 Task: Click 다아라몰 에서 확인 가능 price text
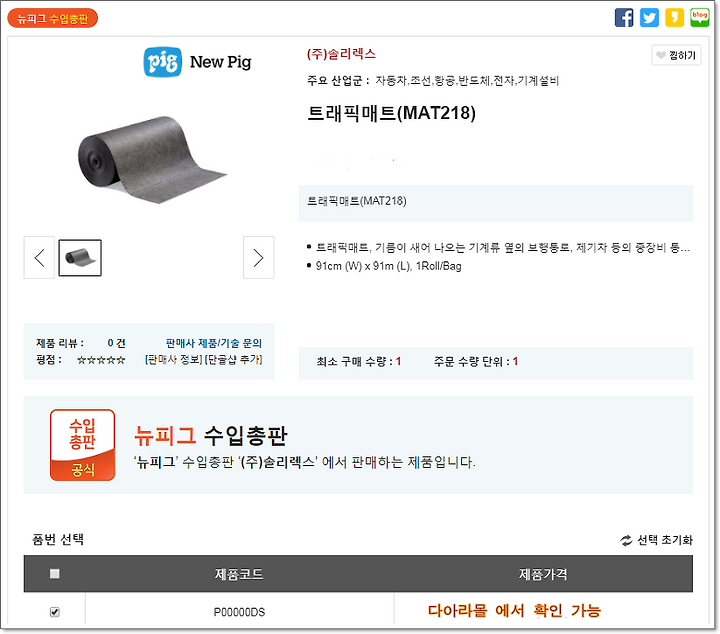pyautogui.click(x=514, y=611)
